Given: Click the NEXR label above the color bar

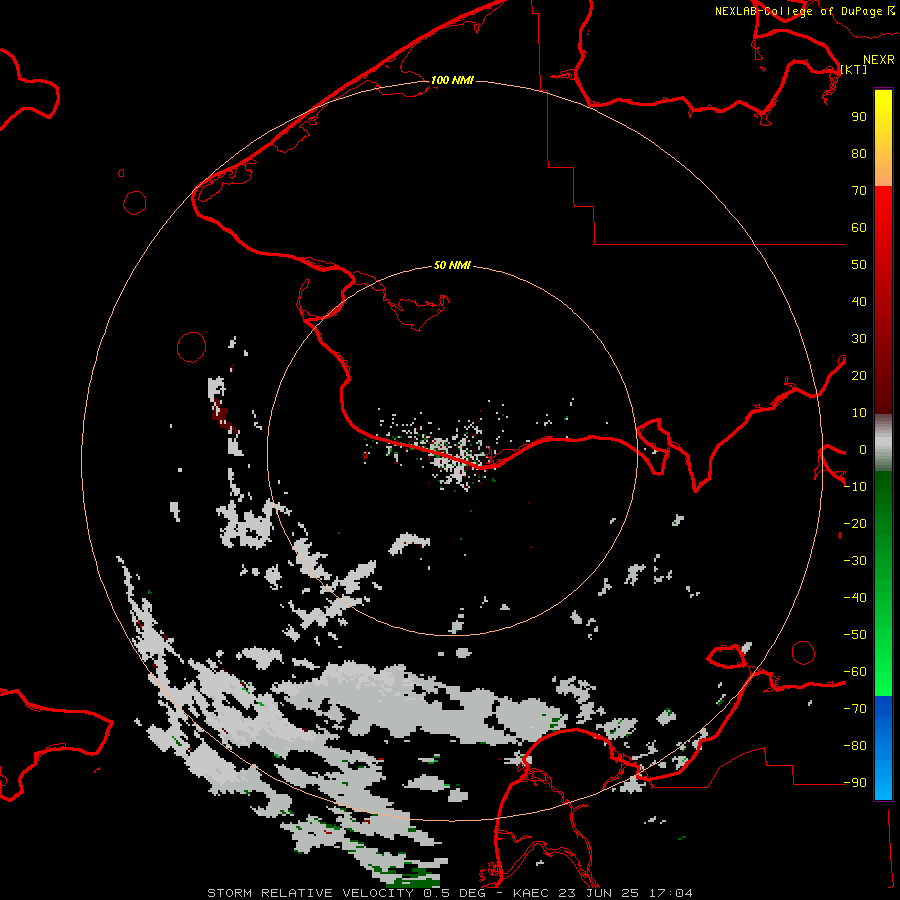Looking at the screenshot, I should tap(879, 60).
